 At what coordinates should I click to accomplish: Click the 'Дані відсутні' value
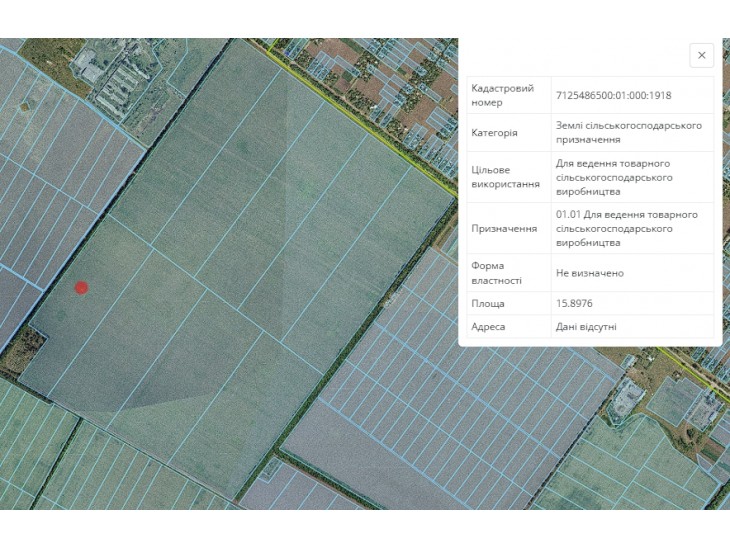tap(586, 326)
